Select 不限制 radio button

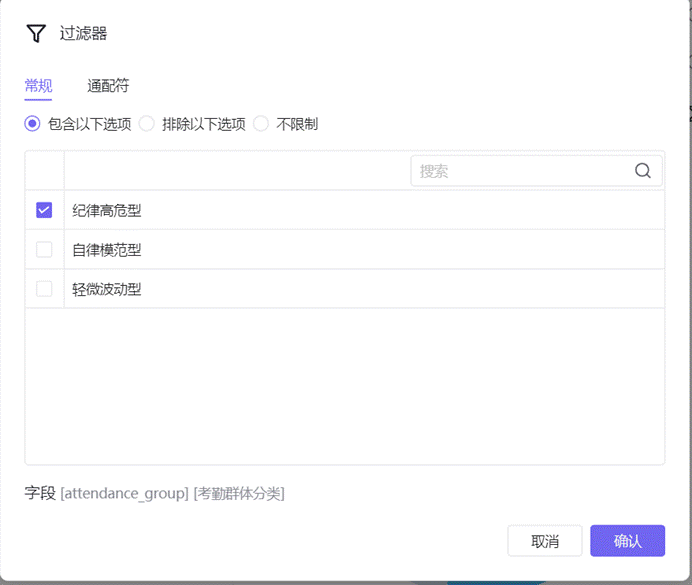[x=261, y=124]
